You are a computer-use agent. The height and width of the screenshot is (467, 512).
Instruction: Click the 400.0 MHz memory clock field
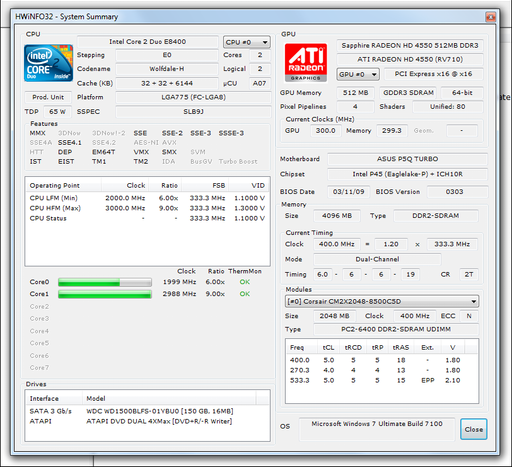336,244
